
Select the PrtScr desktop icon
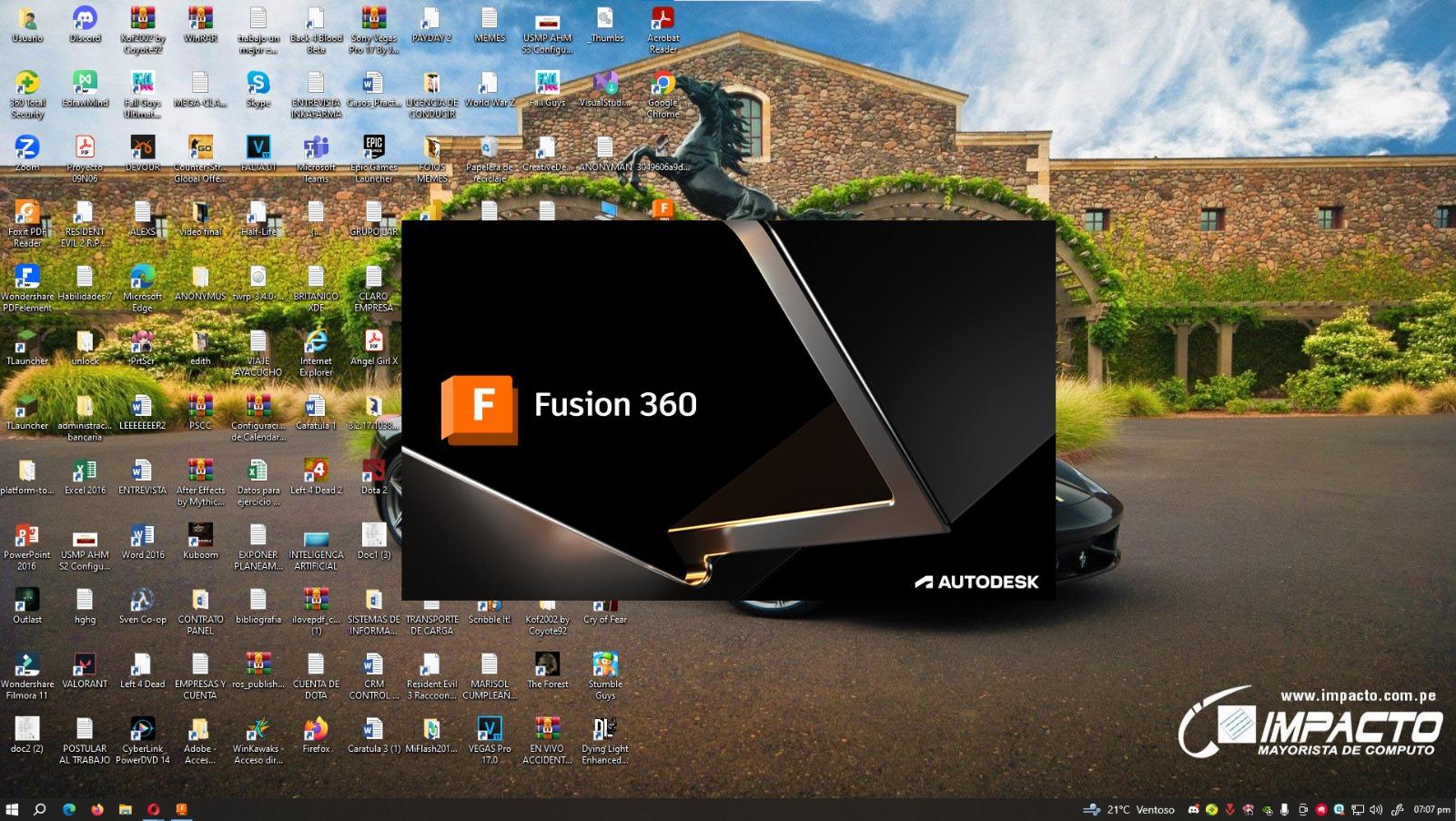tap(142, 348)
